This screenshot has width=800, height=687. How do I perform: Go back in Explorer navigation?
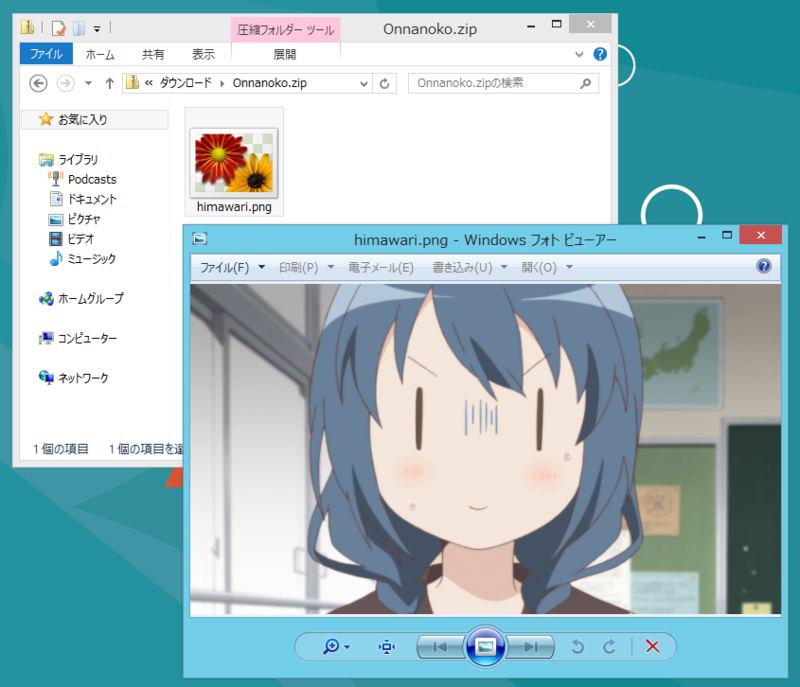(38, 83)
